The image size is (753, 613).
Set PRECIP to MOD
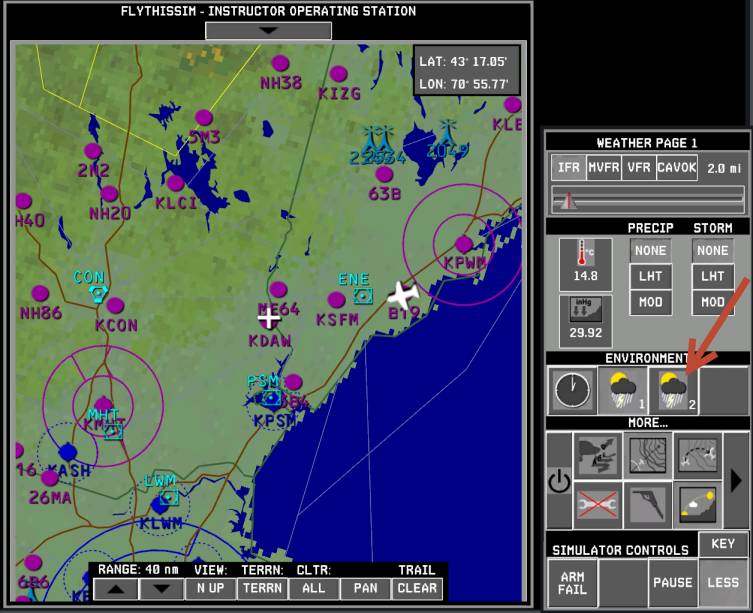(x=651, y=302)
